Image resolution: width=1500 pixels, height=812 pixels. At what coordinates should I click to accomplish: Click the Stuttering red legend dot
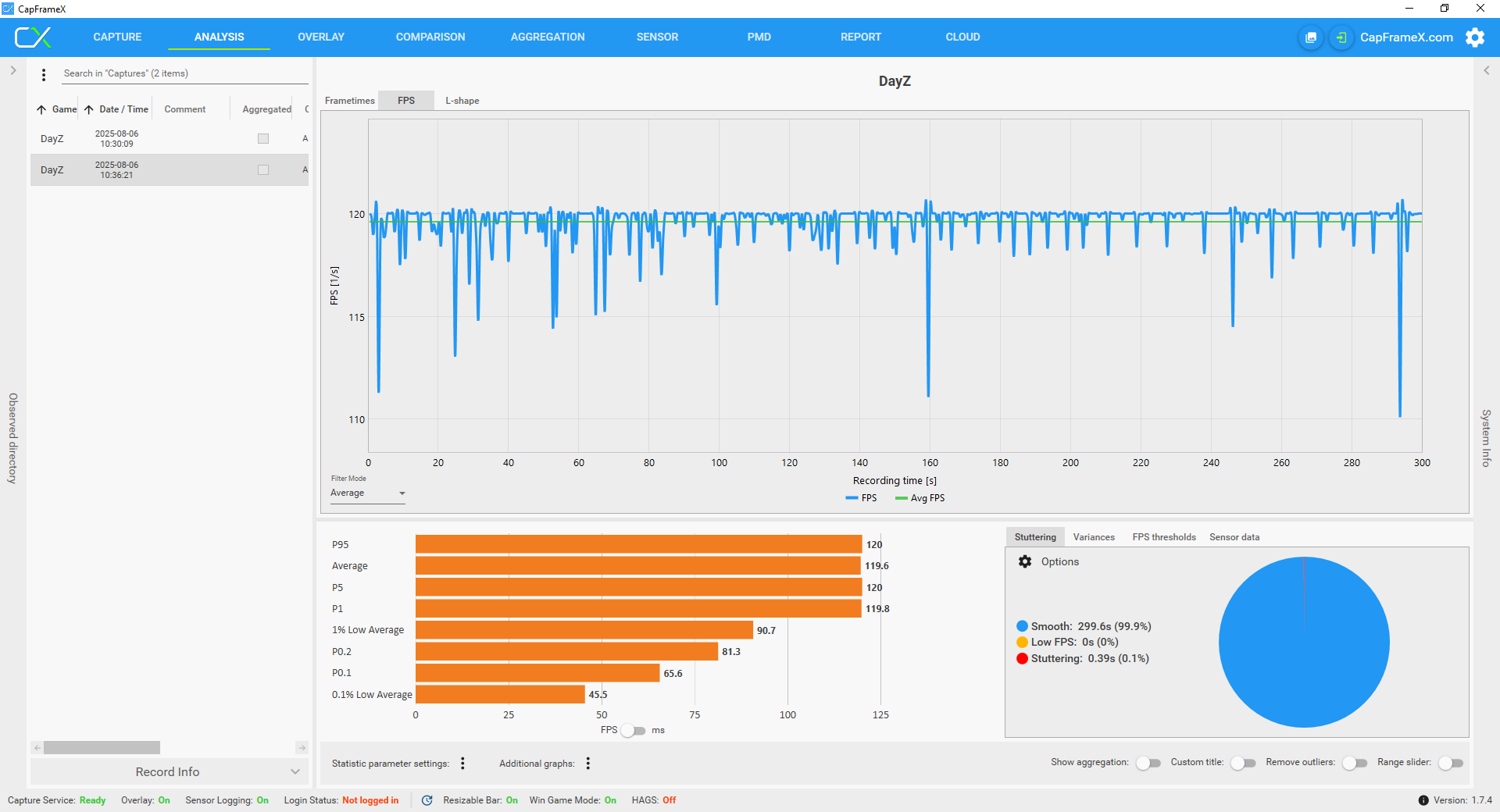pos(1022,658)
